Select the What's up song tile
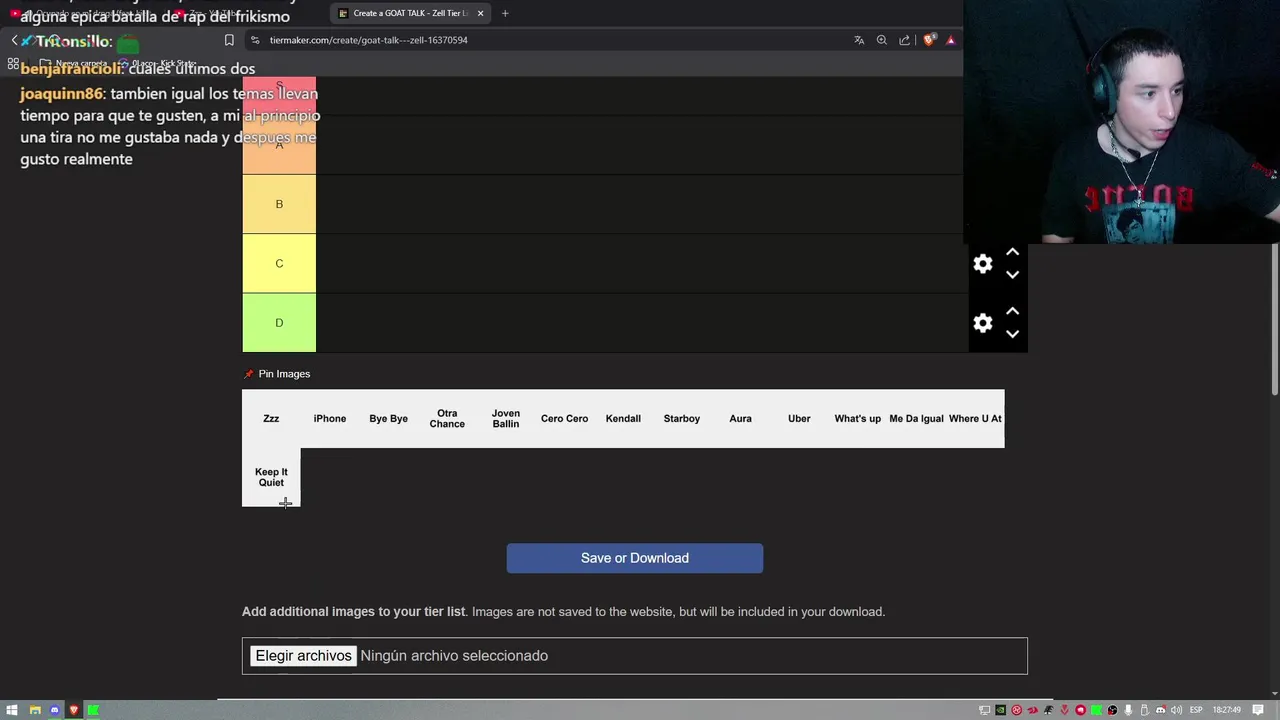 [x=858, y=418]
